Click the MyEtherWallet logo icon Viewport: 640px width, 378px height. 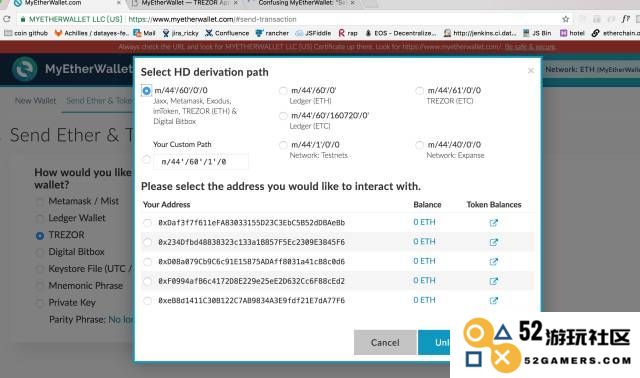24,69
